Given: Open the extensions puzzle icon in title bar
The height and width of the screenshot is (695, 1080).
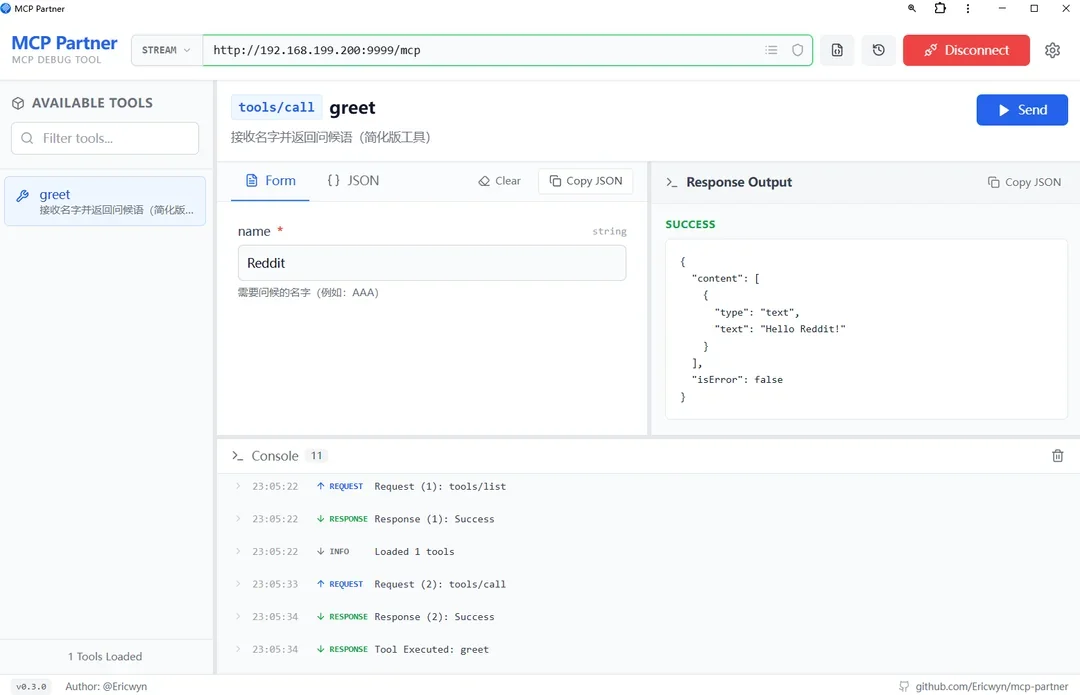Looking at the screenshot, I should pos(940,8).
